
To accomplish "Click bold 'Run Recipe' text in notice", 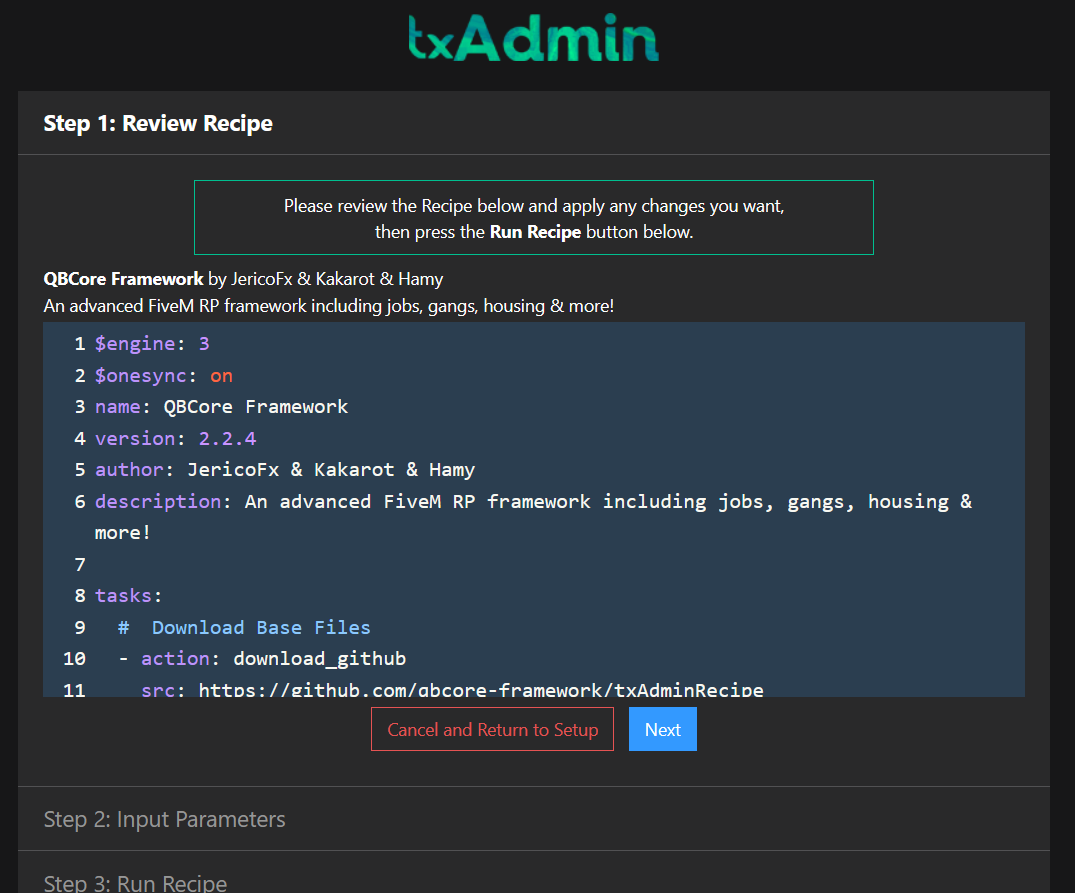I will [x=535, y=232].
